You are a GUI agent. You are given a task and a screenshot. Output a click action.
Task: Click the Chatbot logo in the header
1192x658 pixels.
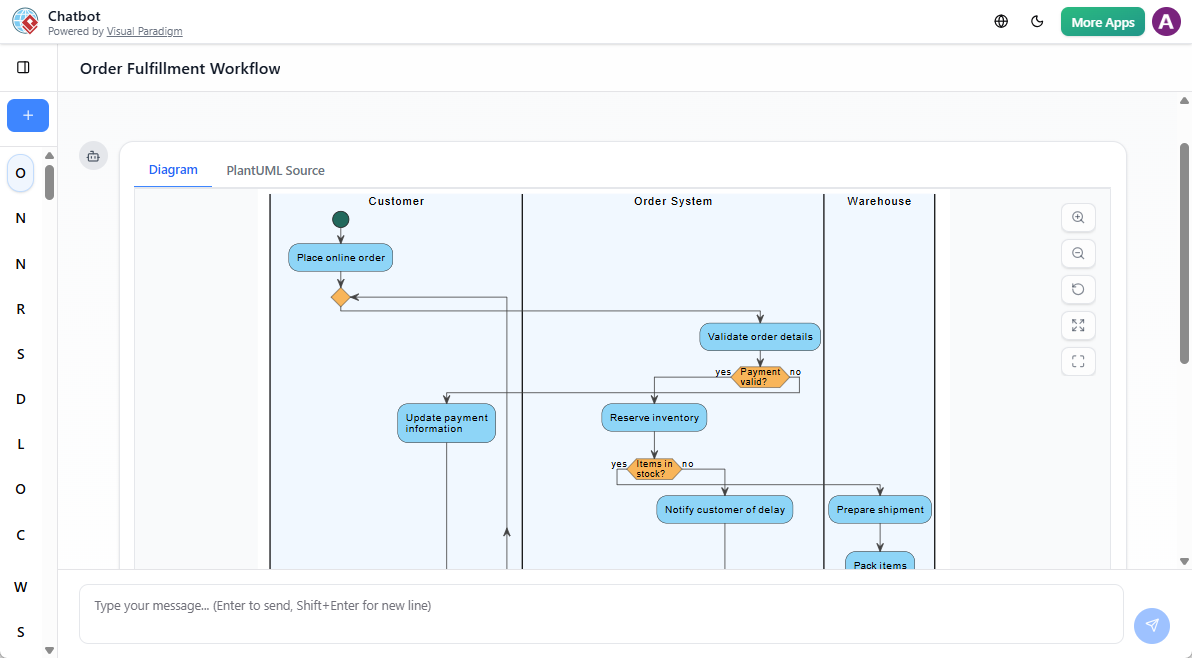click(24, 21)
